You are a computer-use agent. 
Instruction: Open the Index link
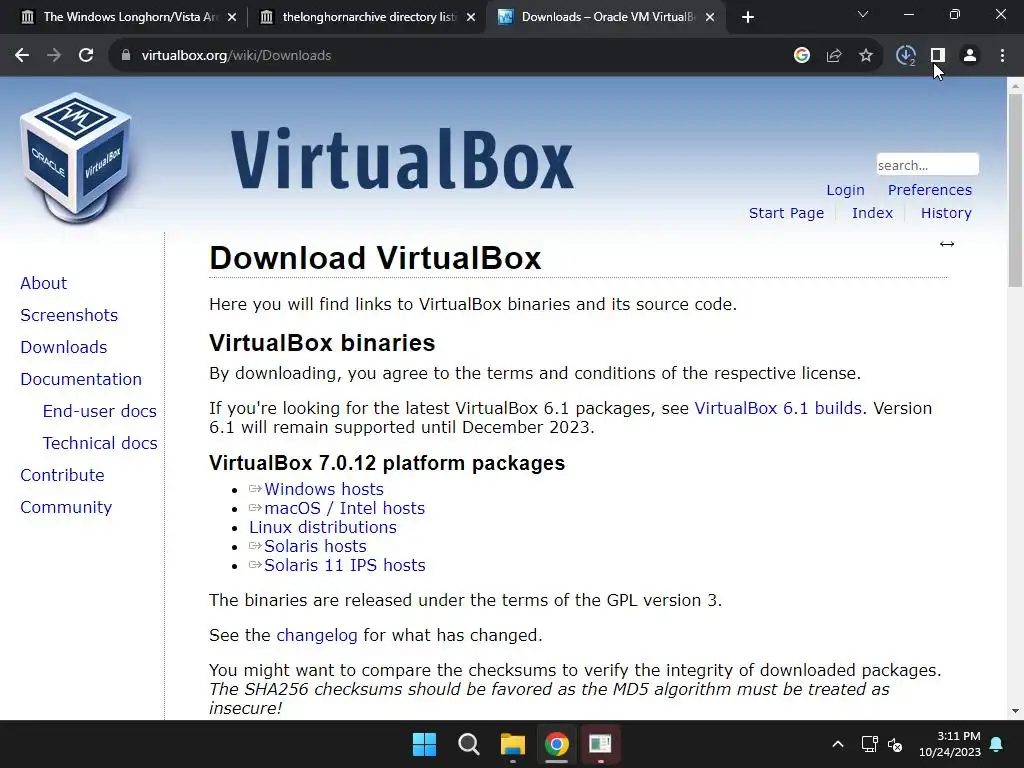[x=872, y=213]
